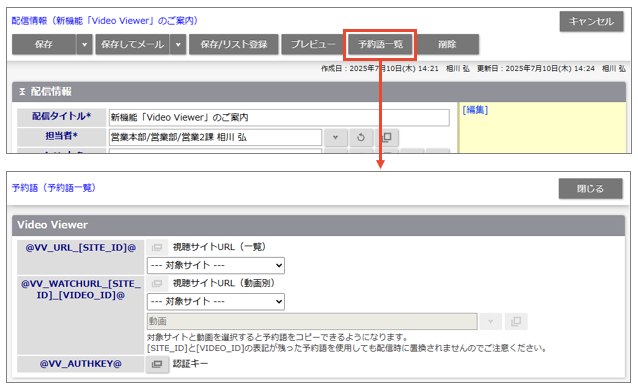
Task: Open the dropdown arrow beside 保存
Action: coord(84,44)
